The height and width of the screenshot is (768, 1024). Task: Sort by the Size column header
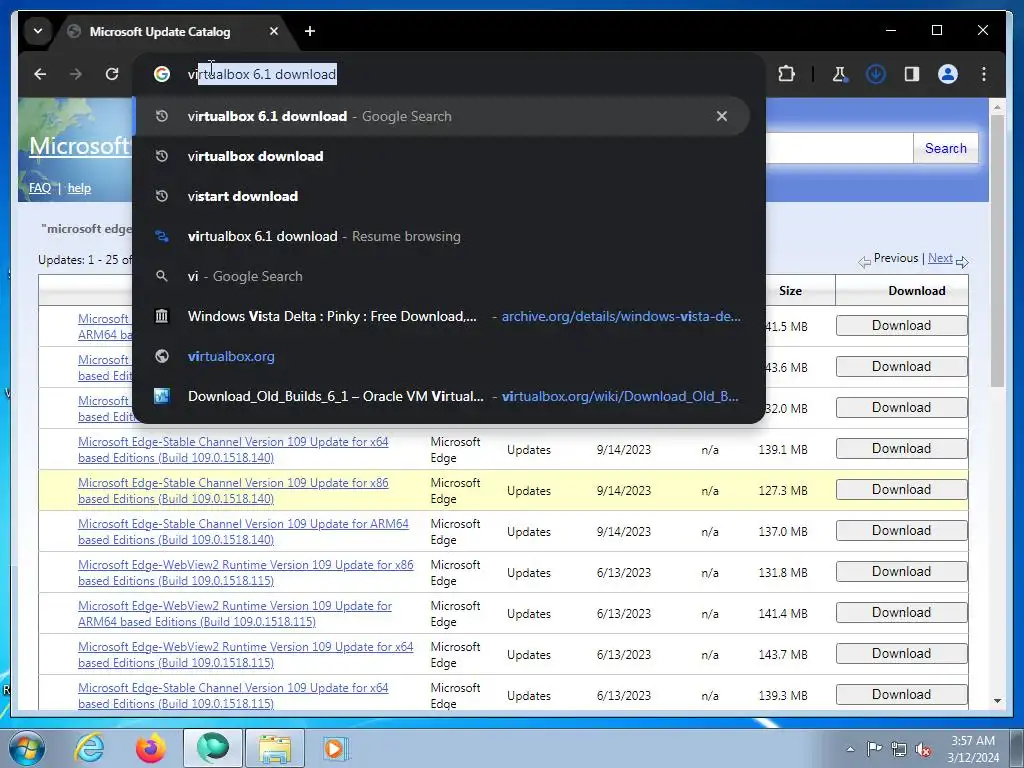790,291
